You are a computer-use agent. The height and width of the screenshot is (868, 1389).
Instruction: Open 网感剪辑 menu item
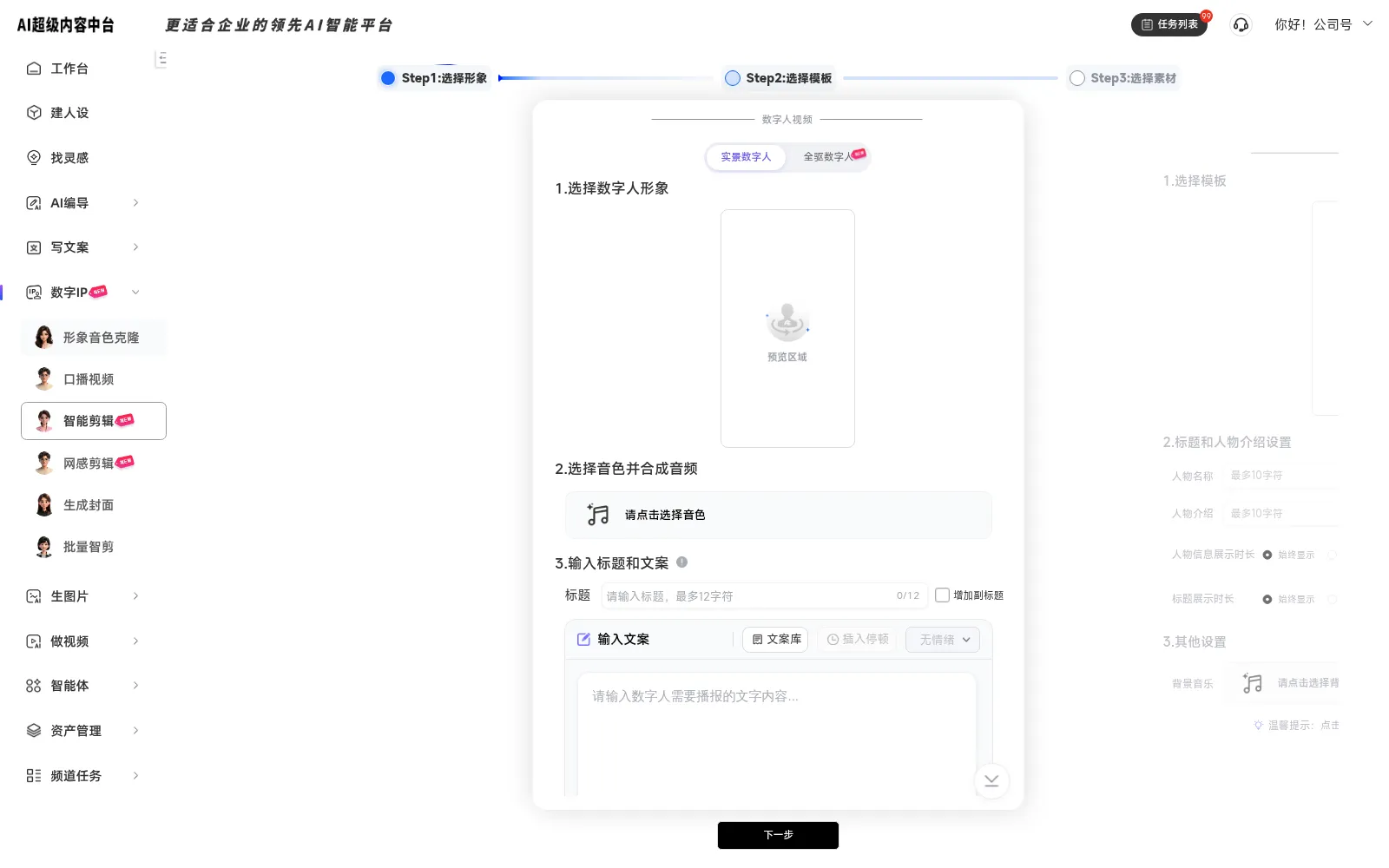[94, 464]
